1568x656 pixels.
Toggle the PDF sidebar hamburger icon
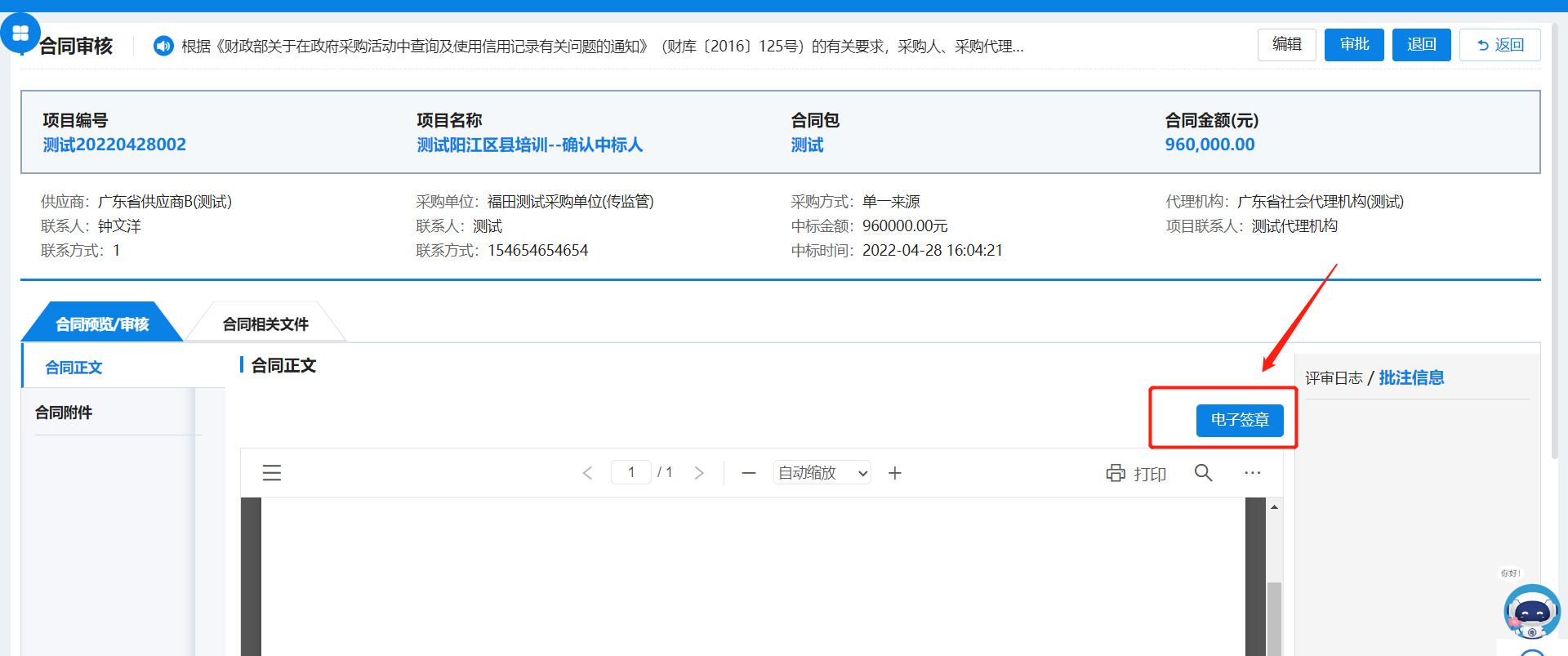[271, 473]
